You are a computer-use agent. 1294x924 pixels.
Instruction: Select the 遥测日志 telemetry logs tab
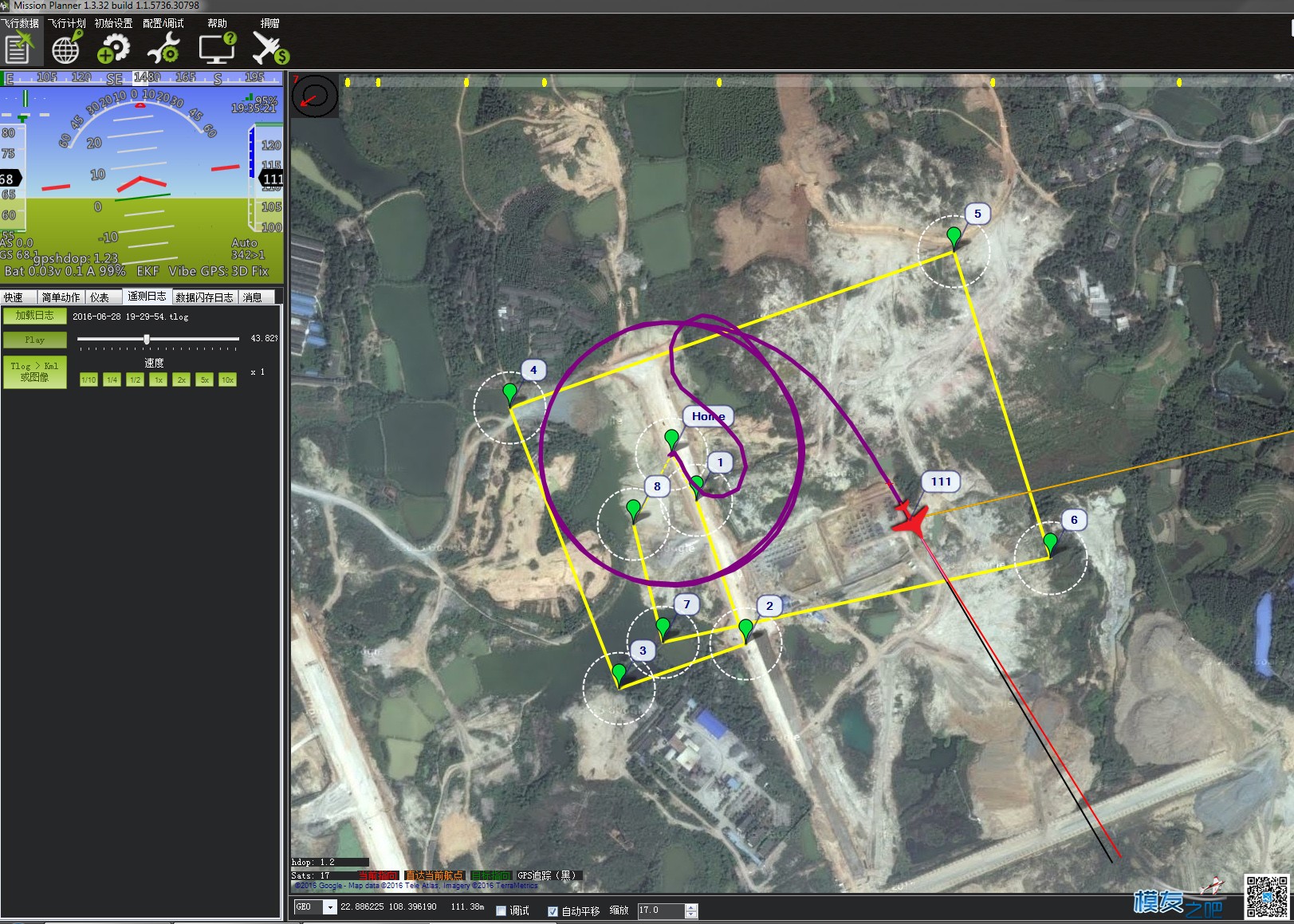click(x=147, y=297)
